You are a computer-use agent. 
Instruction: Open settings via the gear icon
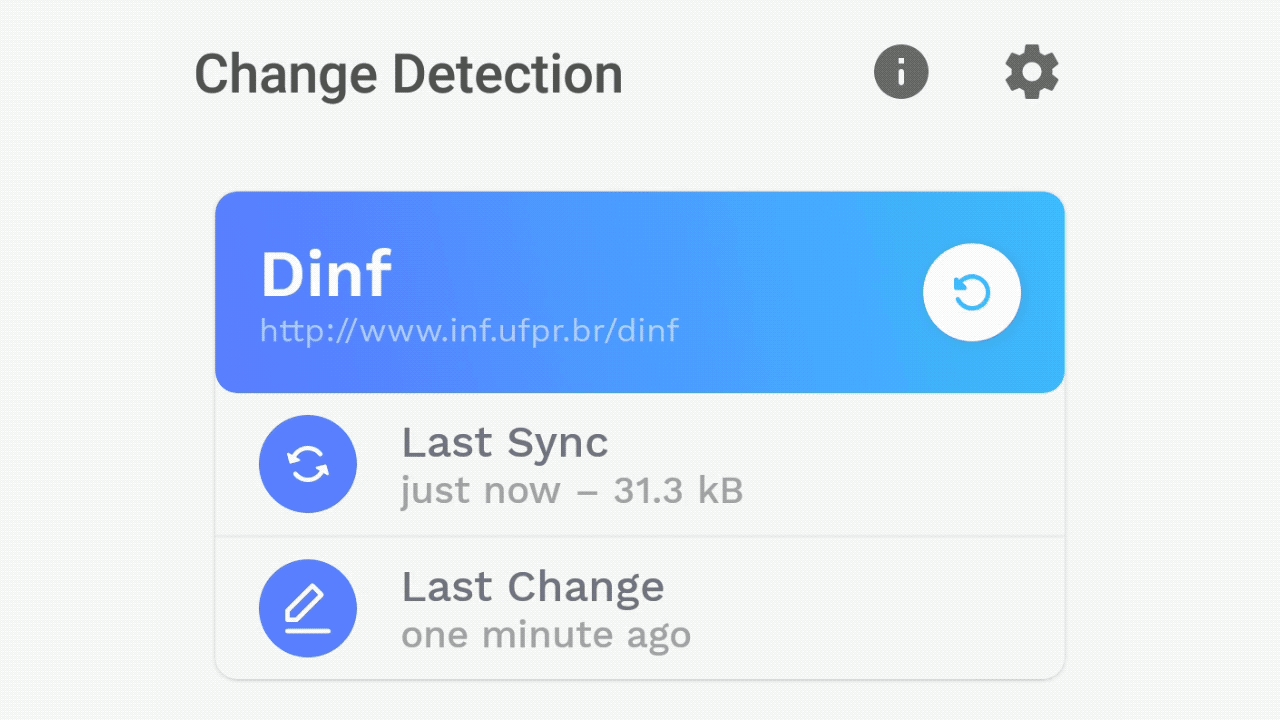click(1031, 72)
